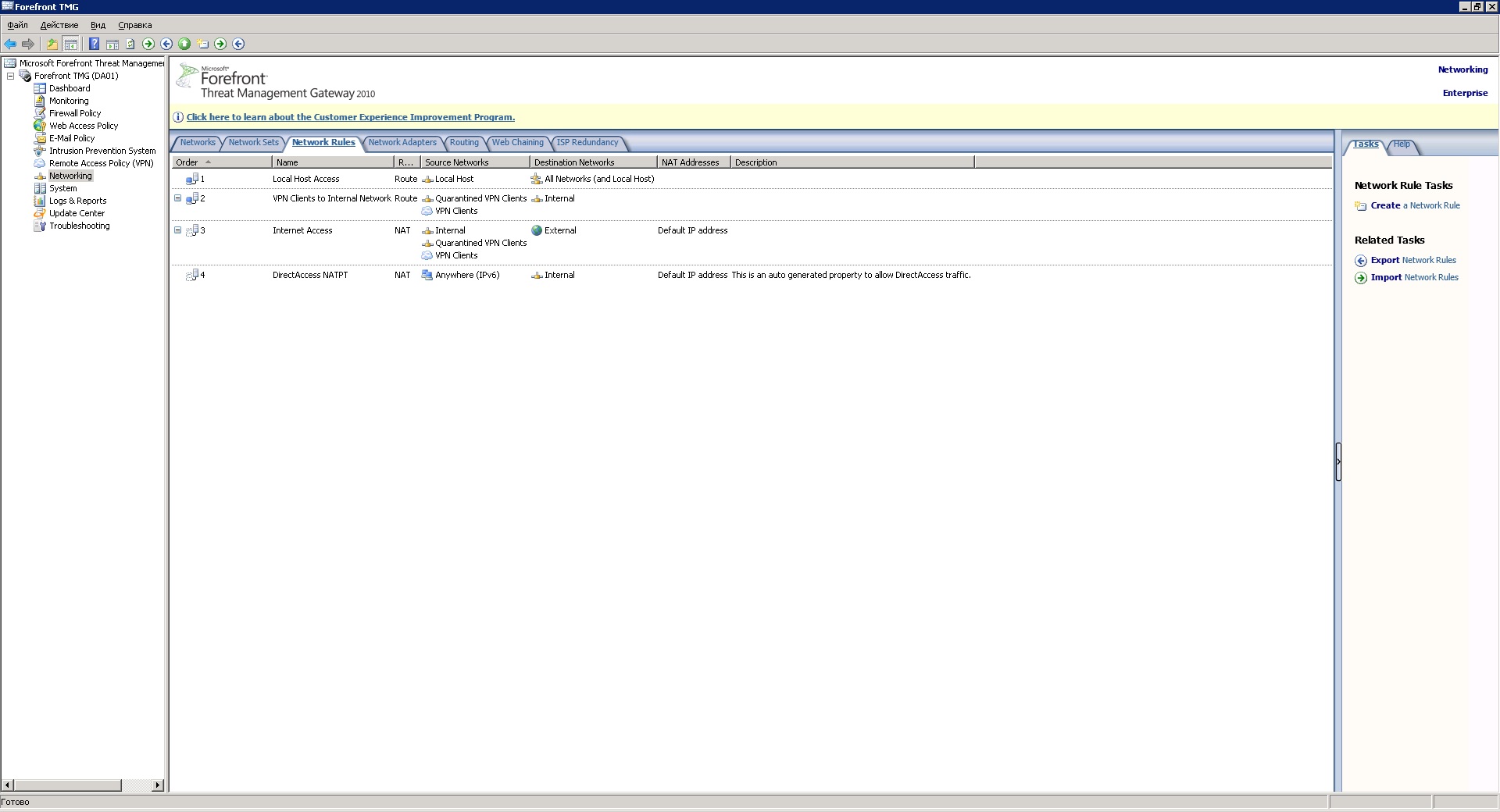This screenshot has height=812, width=1500.
Task: Switch to the Network Sets tab
Action: coord(253,143)
